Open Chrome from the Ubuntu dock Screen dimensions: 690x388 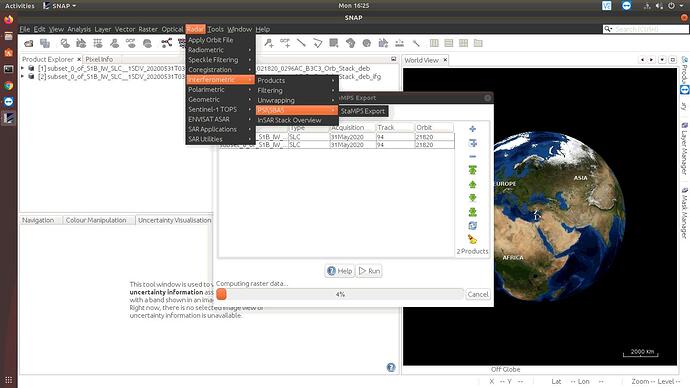pyautogui.click(x=9, y=86)
